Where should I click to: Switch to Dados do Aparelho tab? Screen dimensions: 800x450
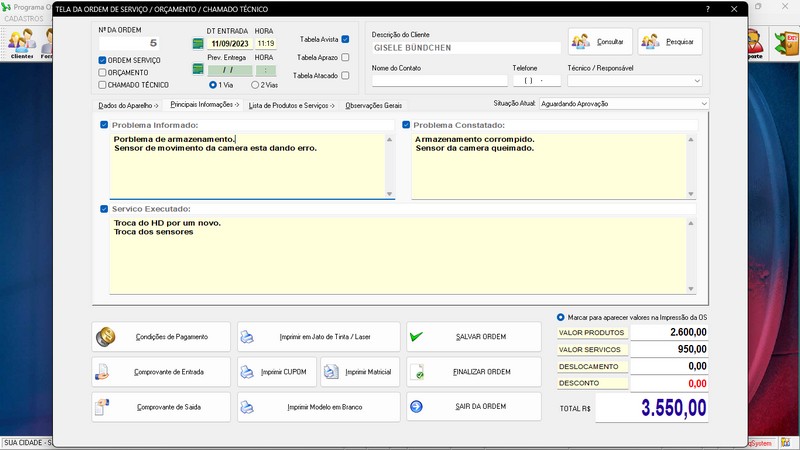[128, 104]
